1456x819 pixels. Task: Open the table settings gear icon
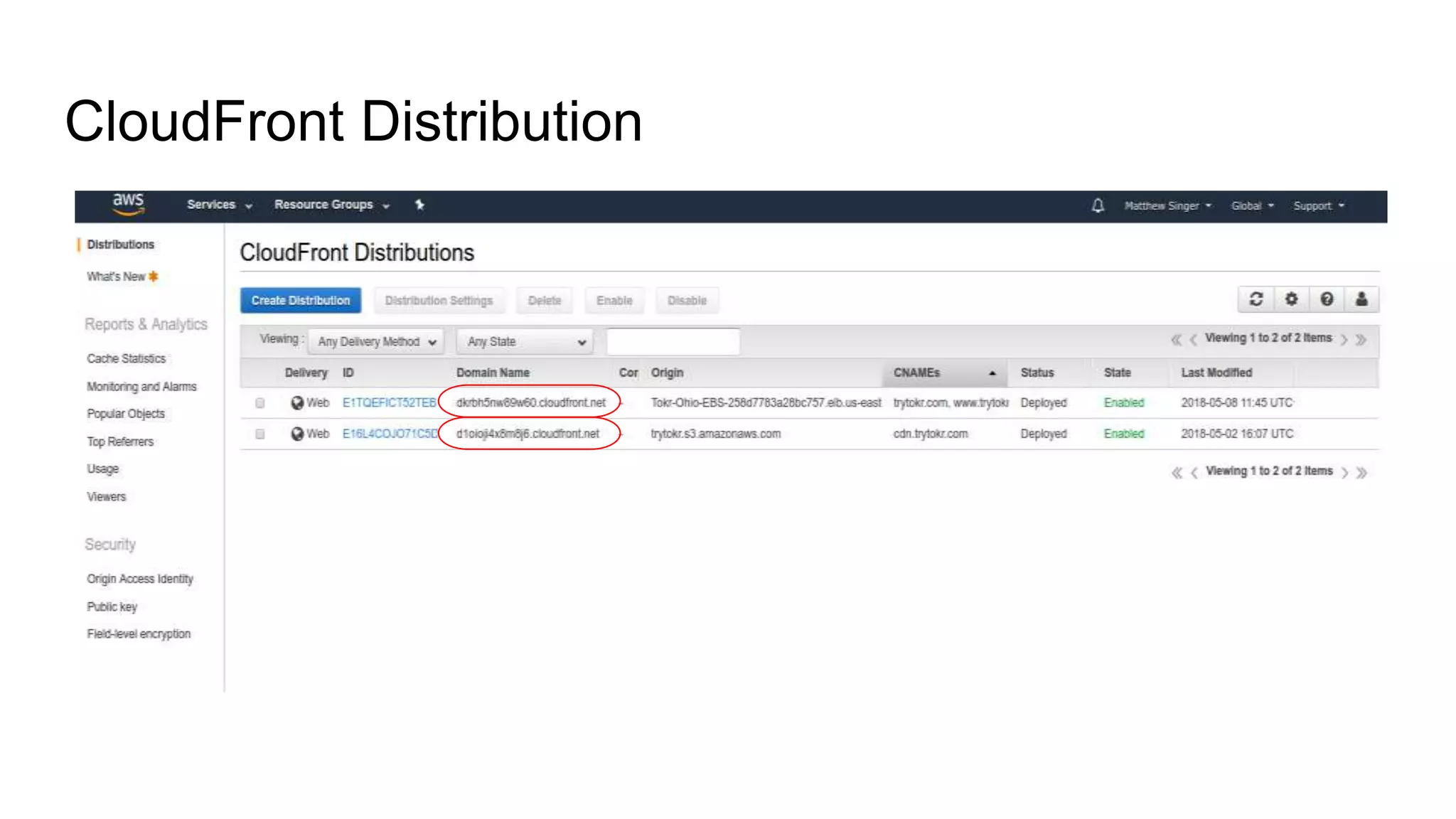coord(1291,299)
